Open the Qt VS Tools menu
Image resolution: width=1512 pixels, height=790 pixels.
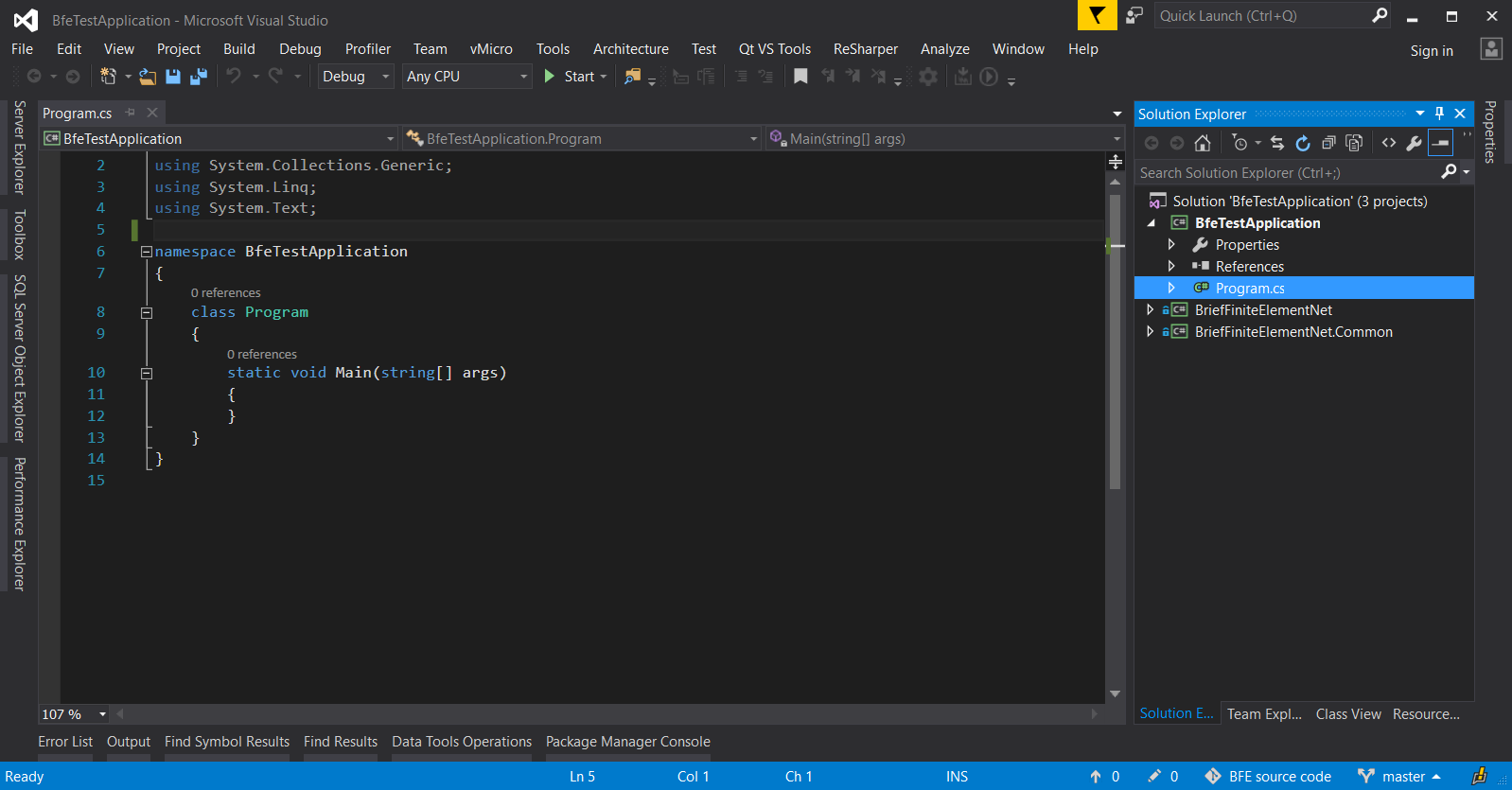(x=775, y=49)
